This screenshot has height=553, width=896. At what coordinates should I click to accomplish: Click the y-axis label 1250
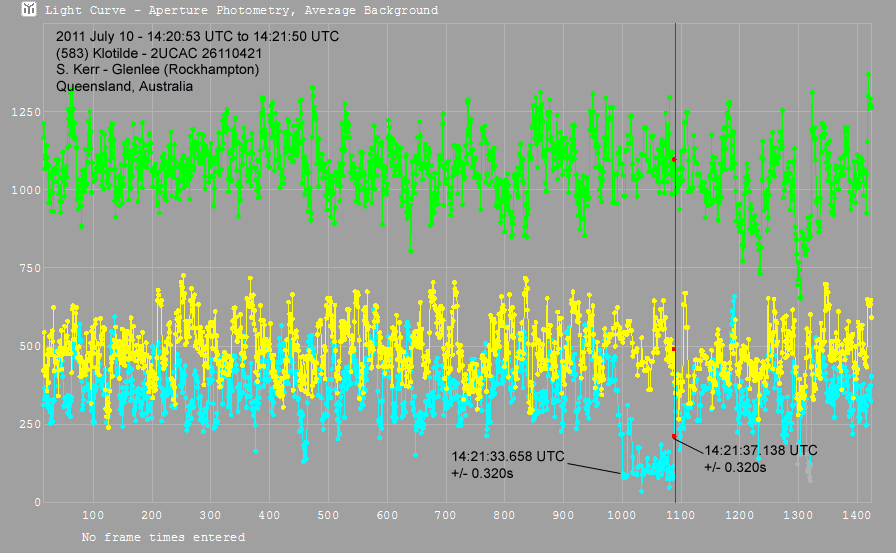(26, 113)
